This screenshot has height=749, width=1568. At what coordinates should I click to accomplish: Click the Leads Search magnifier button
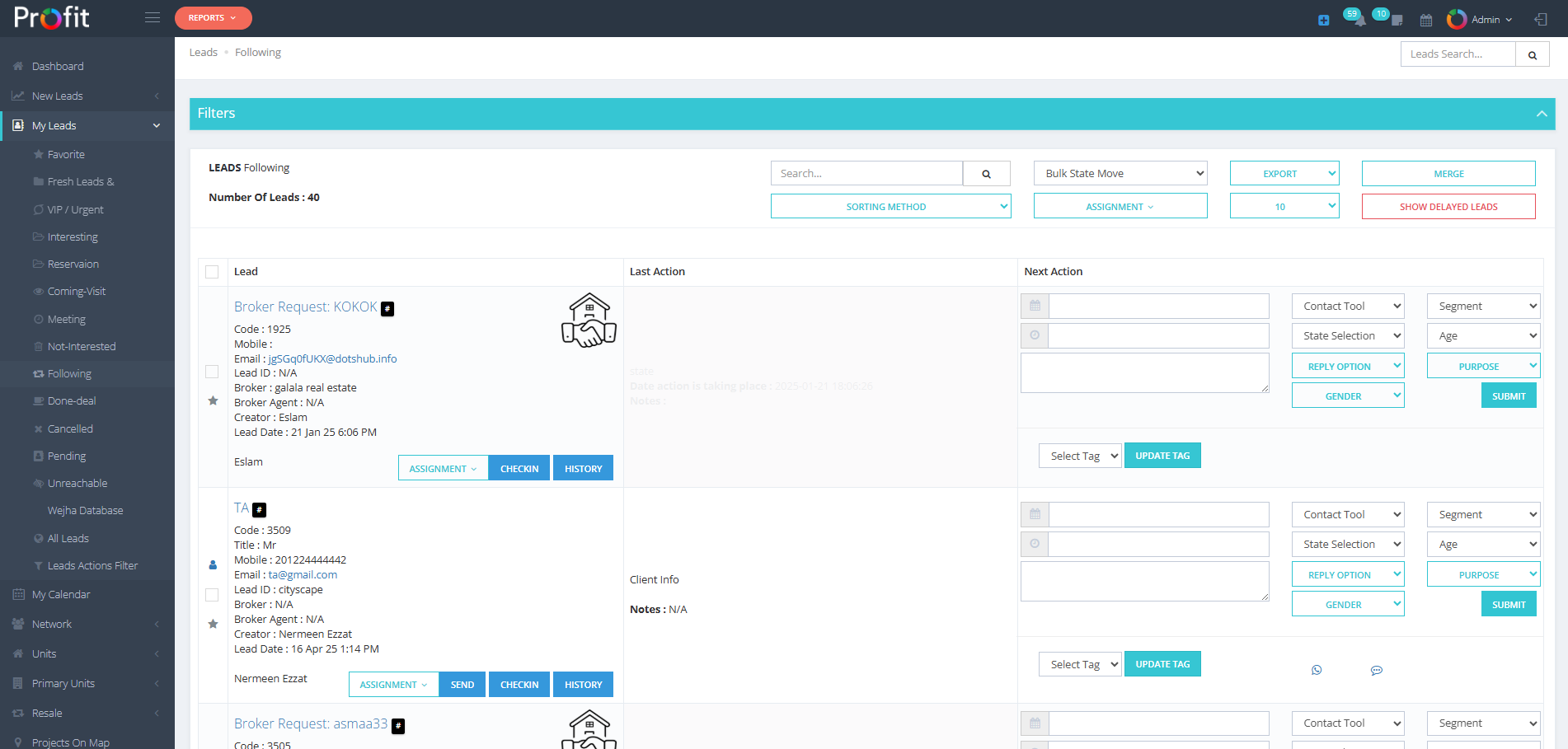(1532, 54)
